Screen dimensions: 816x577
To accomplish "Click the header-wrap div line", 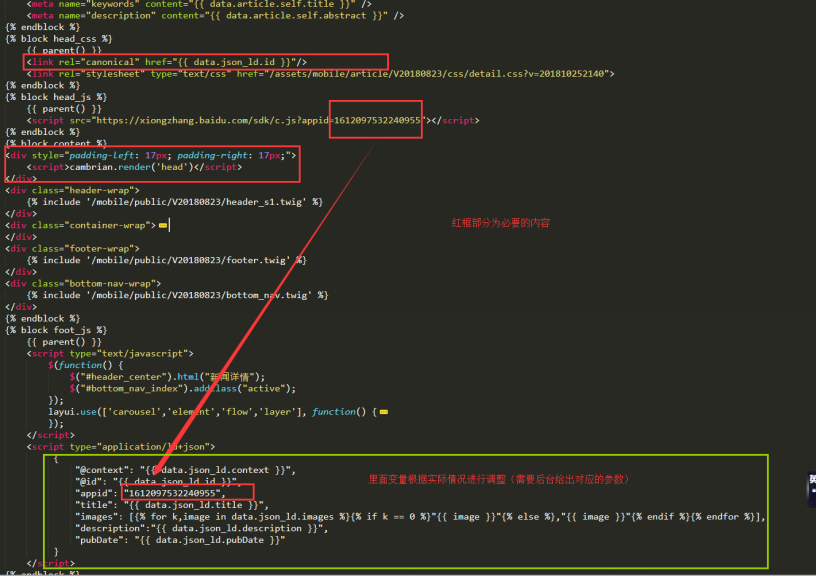I will pyautogui.click(x=72, y=190).
